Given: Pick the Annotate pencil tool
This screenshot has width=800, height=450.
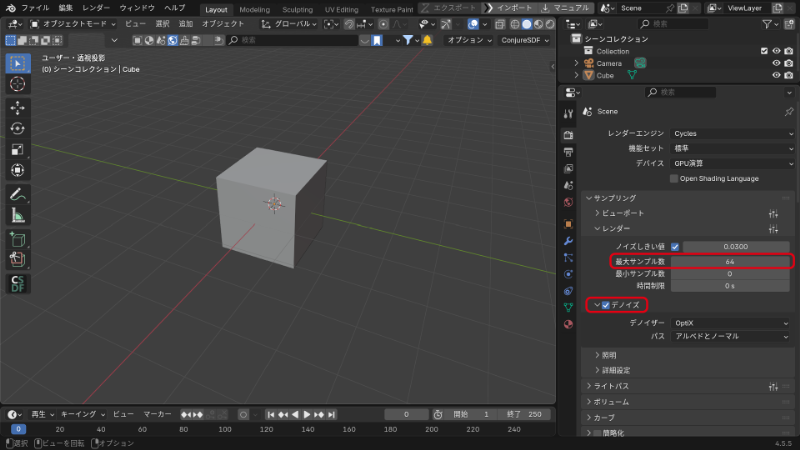Looking at the screenshot, I should [x=17, y=193].
